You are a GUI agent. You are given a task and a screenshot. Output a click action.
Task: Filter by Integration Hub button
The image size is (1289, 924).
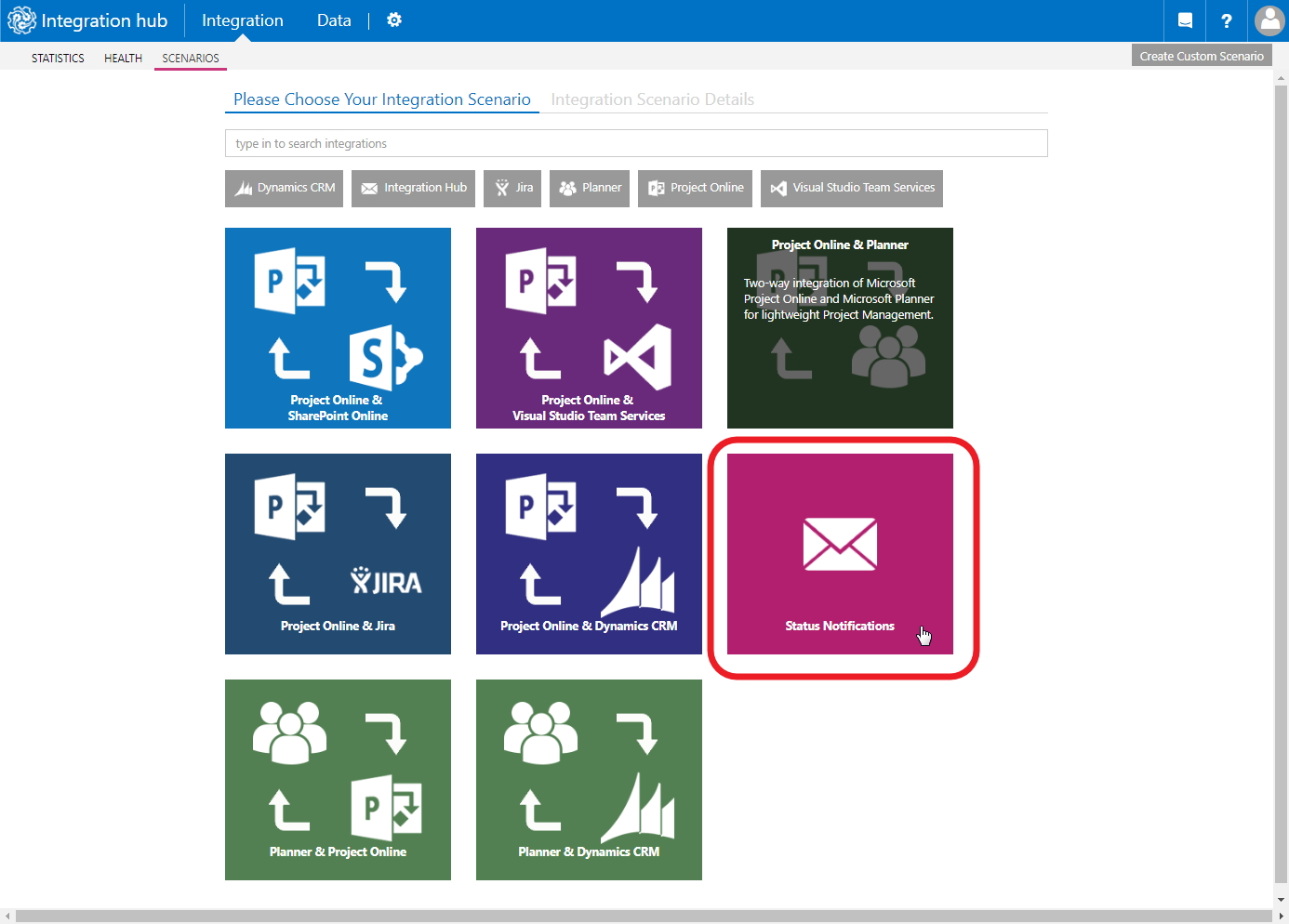point(414,188)
